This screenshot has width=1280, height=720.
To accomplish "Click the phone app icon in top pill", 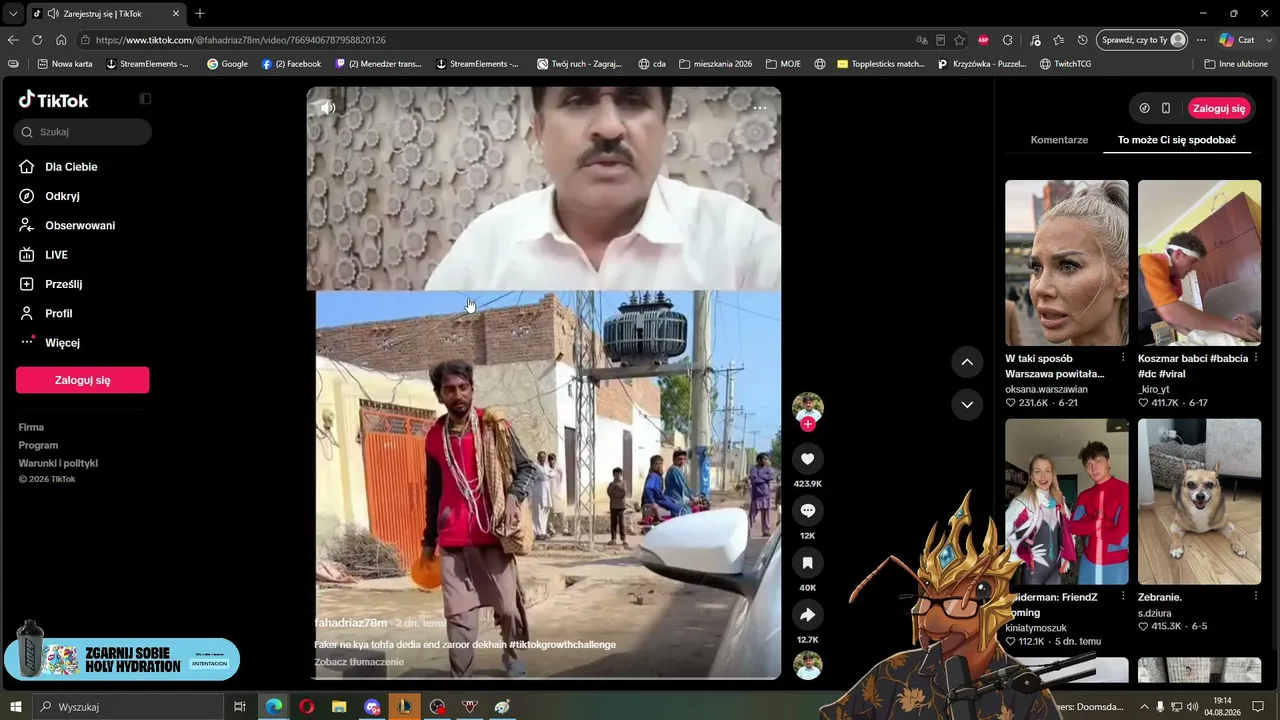I will click(1166, 108).
